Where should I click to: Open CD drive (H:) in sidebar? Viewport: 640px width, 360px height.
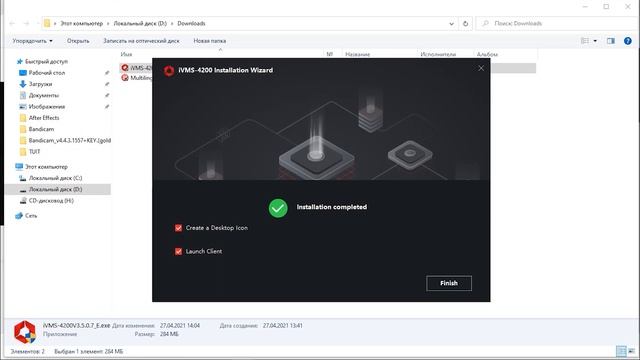[x=51, y=201]
